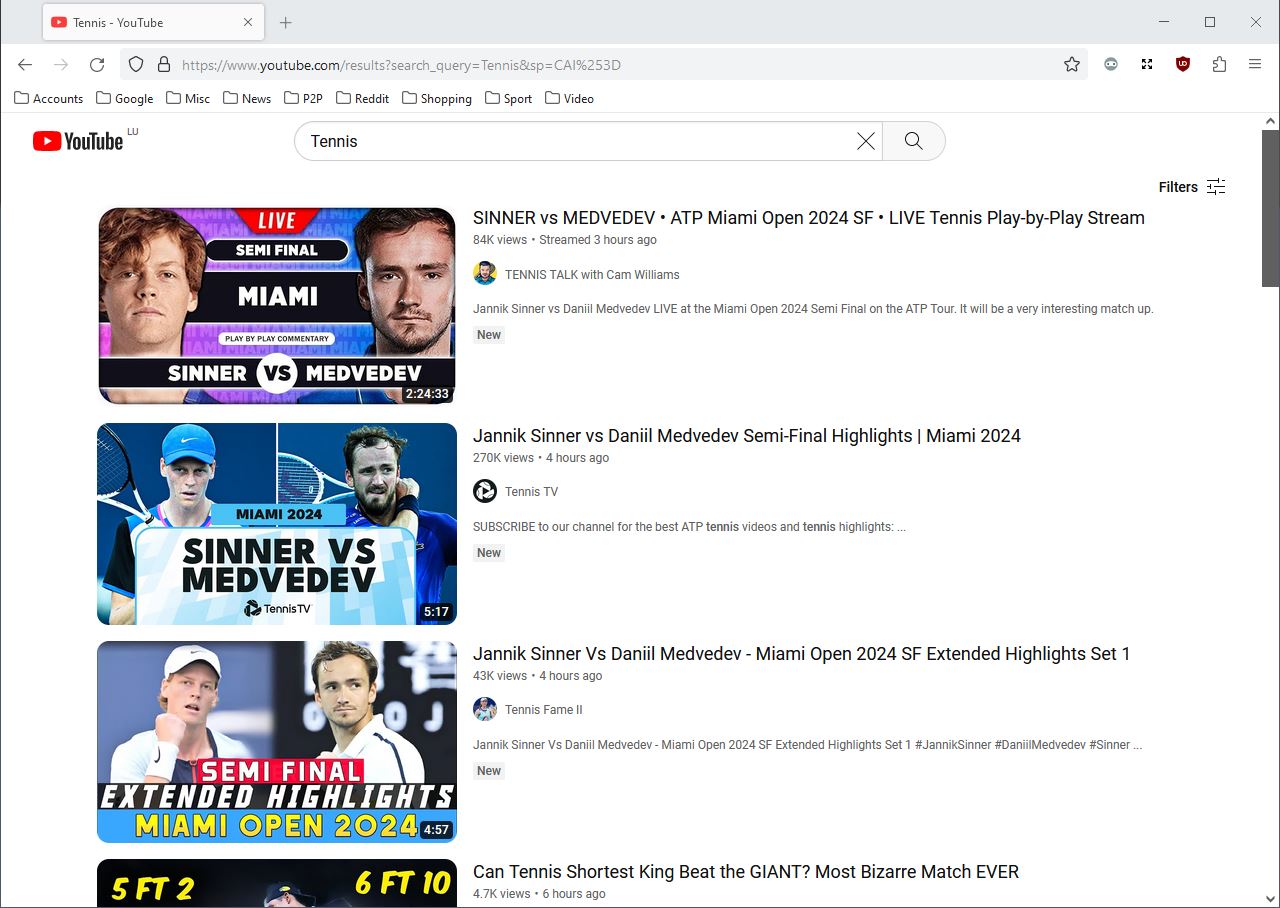Reload the current page
1280x908 pixels.
coord(97,65)
